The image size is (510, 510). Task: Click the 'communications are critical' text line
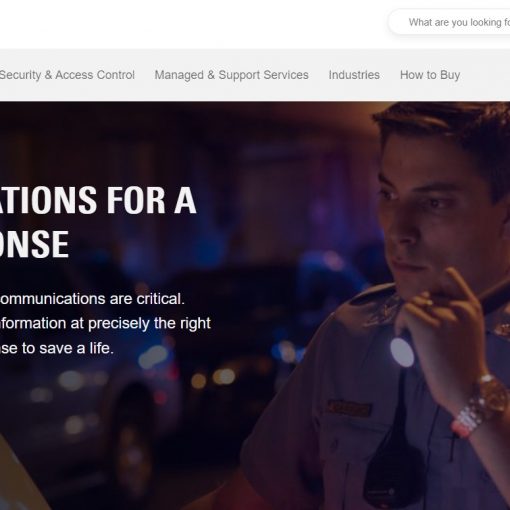(92, 299)
